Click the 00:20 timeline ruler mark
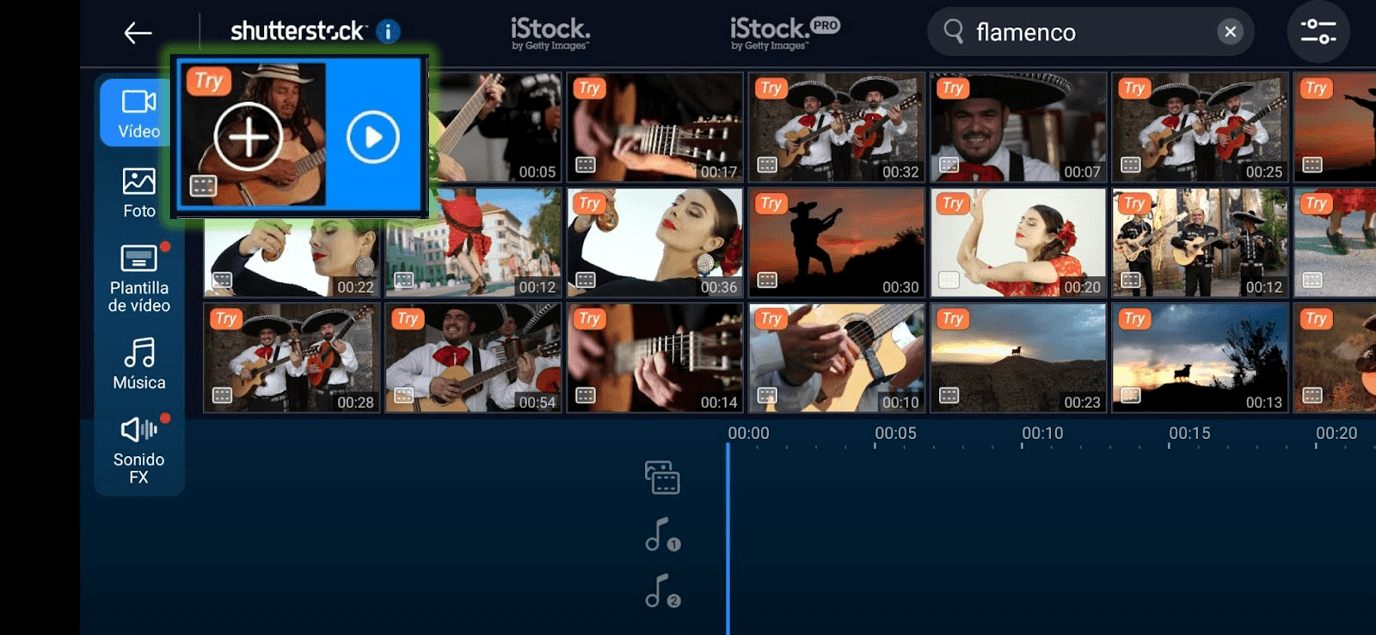 [1336, 433]
